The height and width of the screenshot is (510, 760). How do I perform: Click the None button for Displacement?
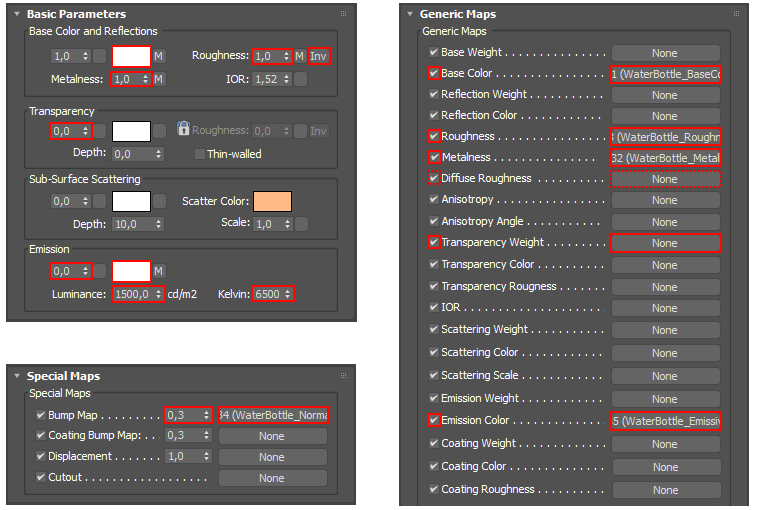click(272, 457)
